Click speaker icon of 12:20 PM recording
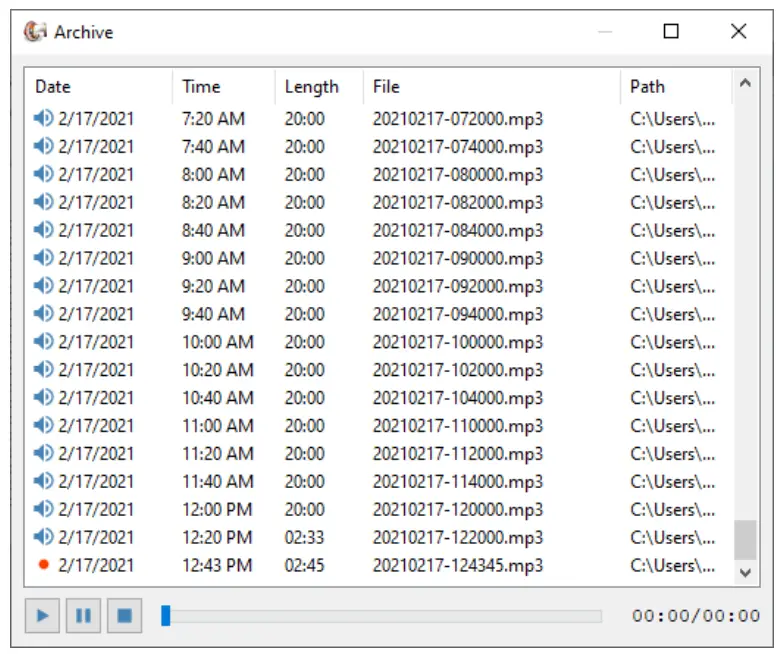 44,537
